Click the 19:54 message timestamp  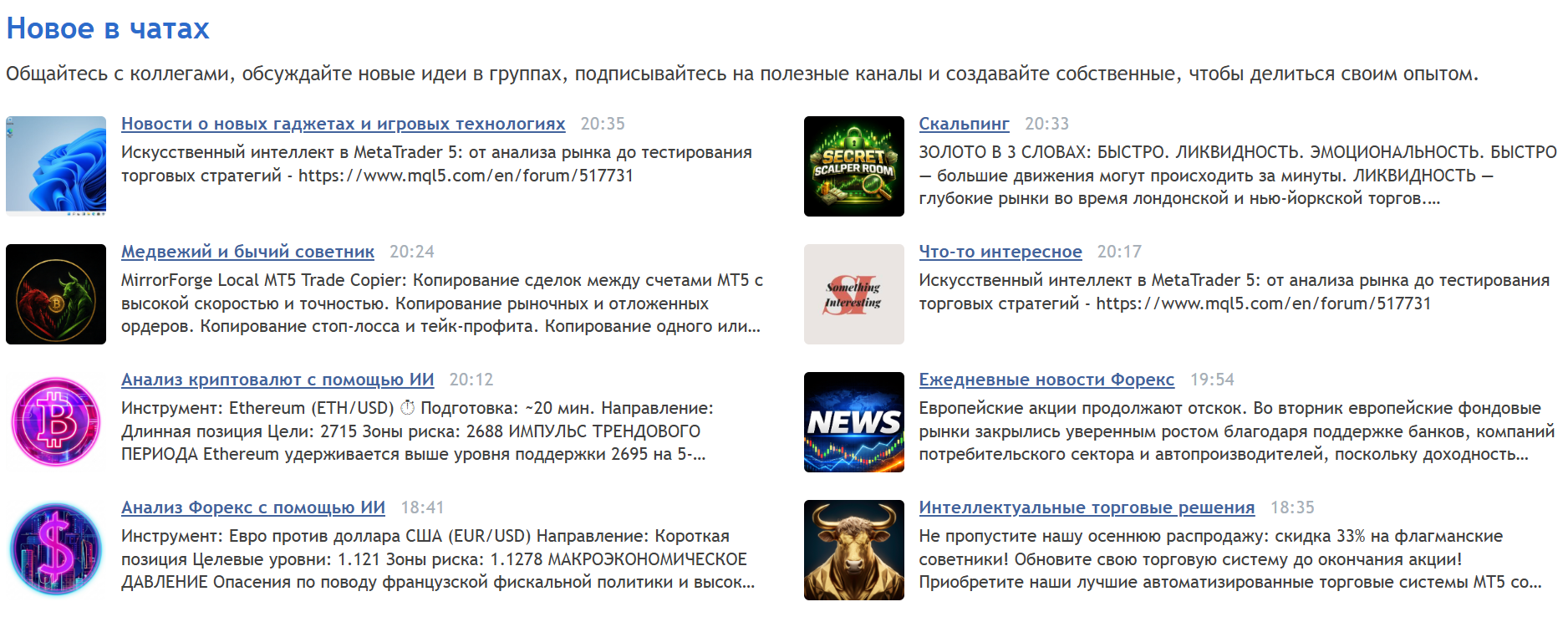(1212, 380)
